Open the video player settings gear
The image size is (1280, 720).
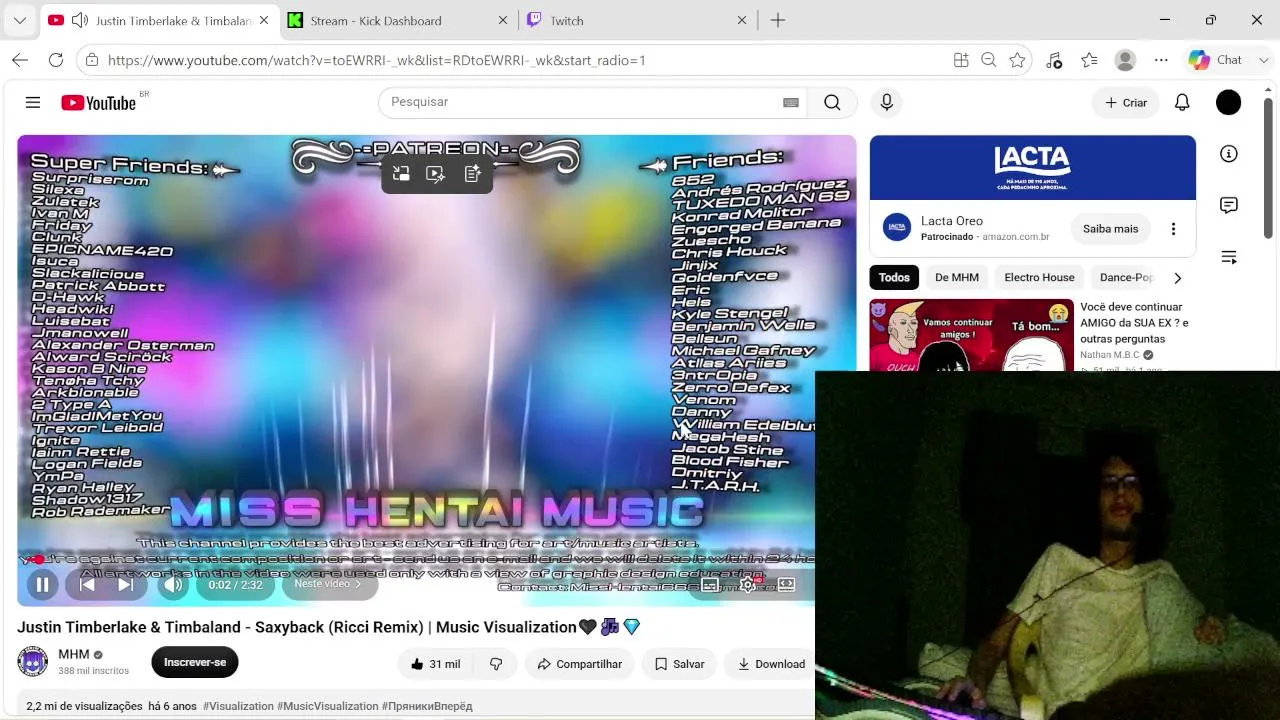click(748, 585)
